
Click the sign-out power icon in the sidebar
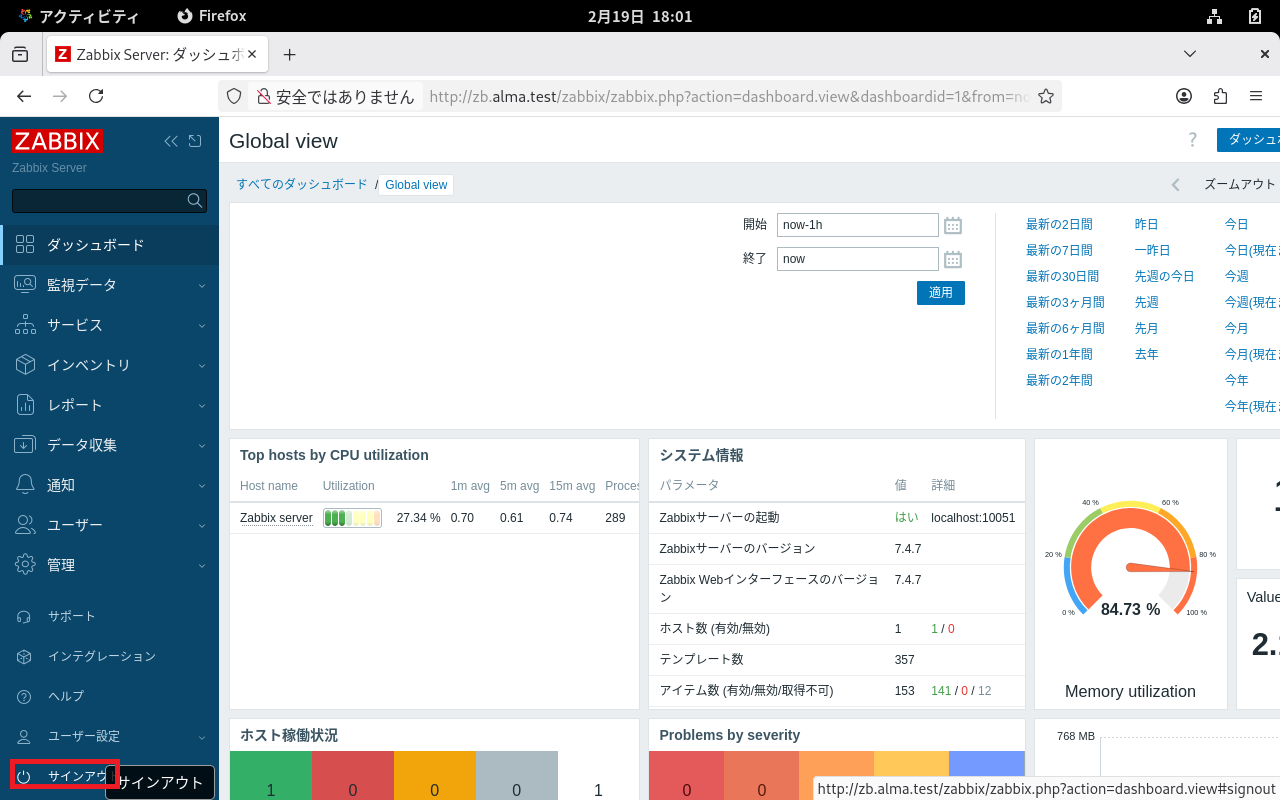click(x=24, y=776)
